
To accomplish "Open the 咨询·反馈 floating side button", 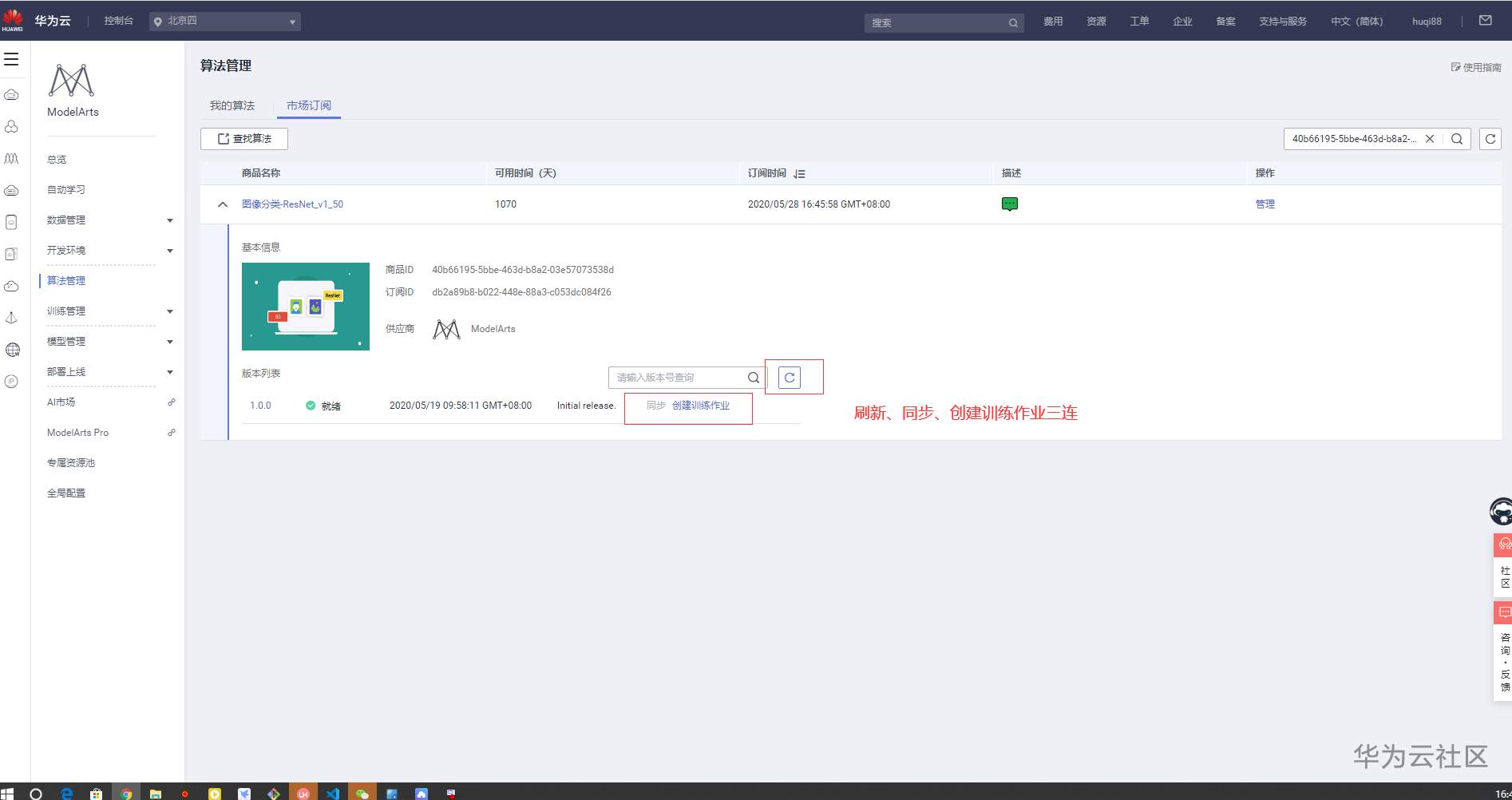I will tap(1503, 651).
